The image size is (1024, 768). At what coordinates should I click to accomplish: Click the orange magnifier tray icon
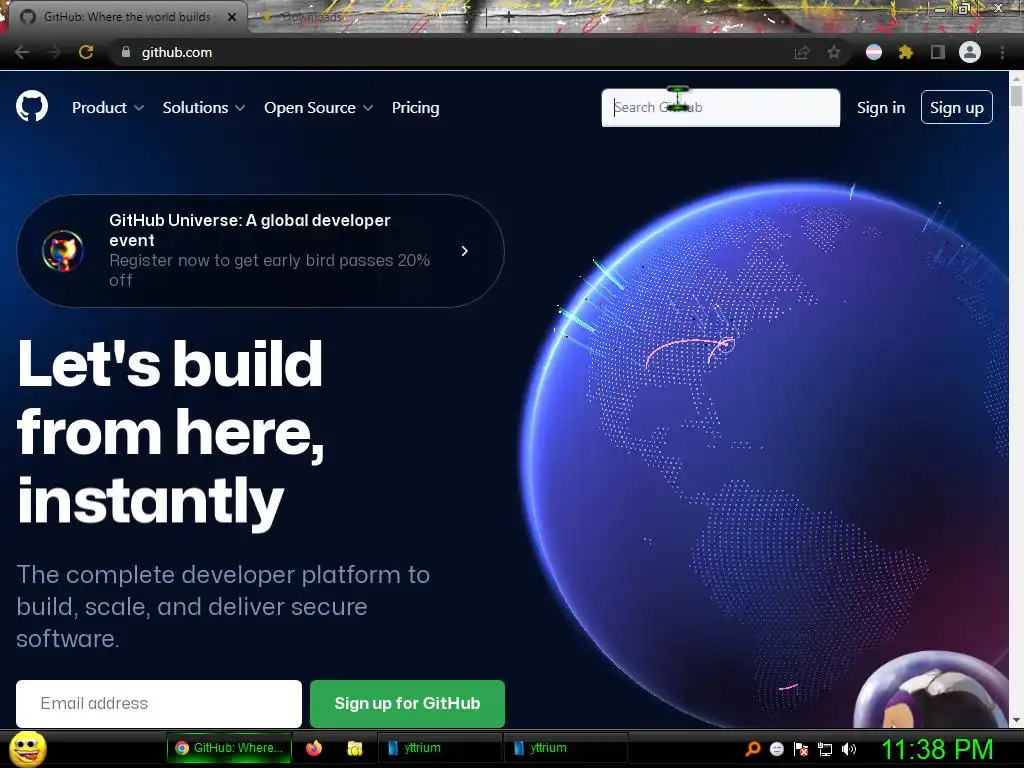tap(753, 749)
